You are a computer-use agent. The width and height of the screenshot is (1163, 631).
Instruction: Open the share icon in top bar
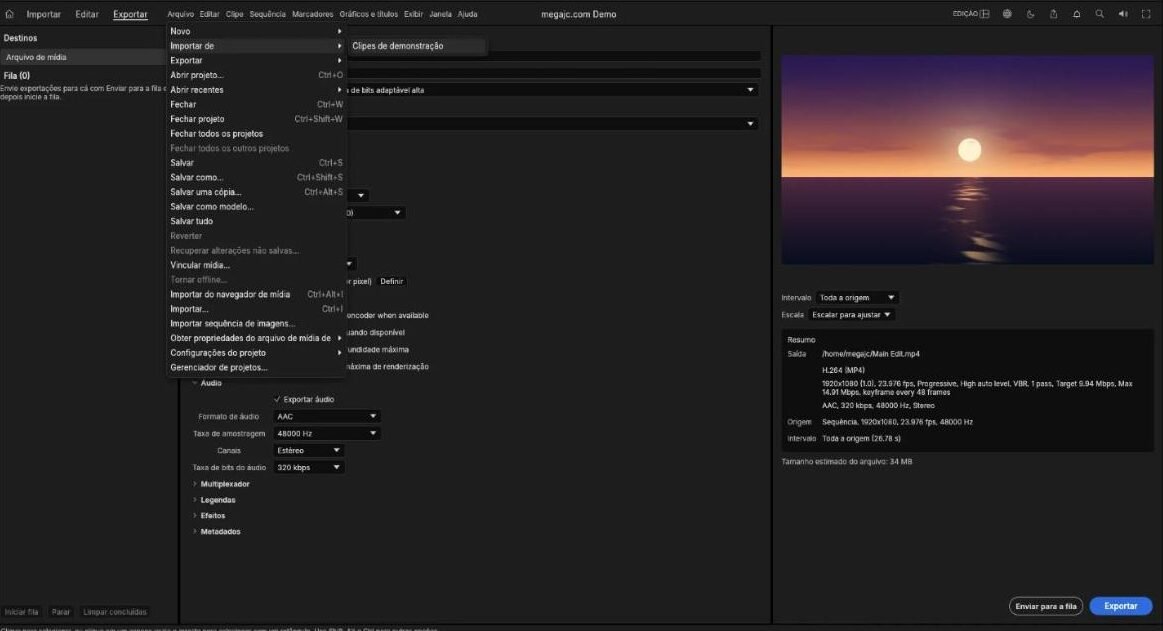point(1053,14)
